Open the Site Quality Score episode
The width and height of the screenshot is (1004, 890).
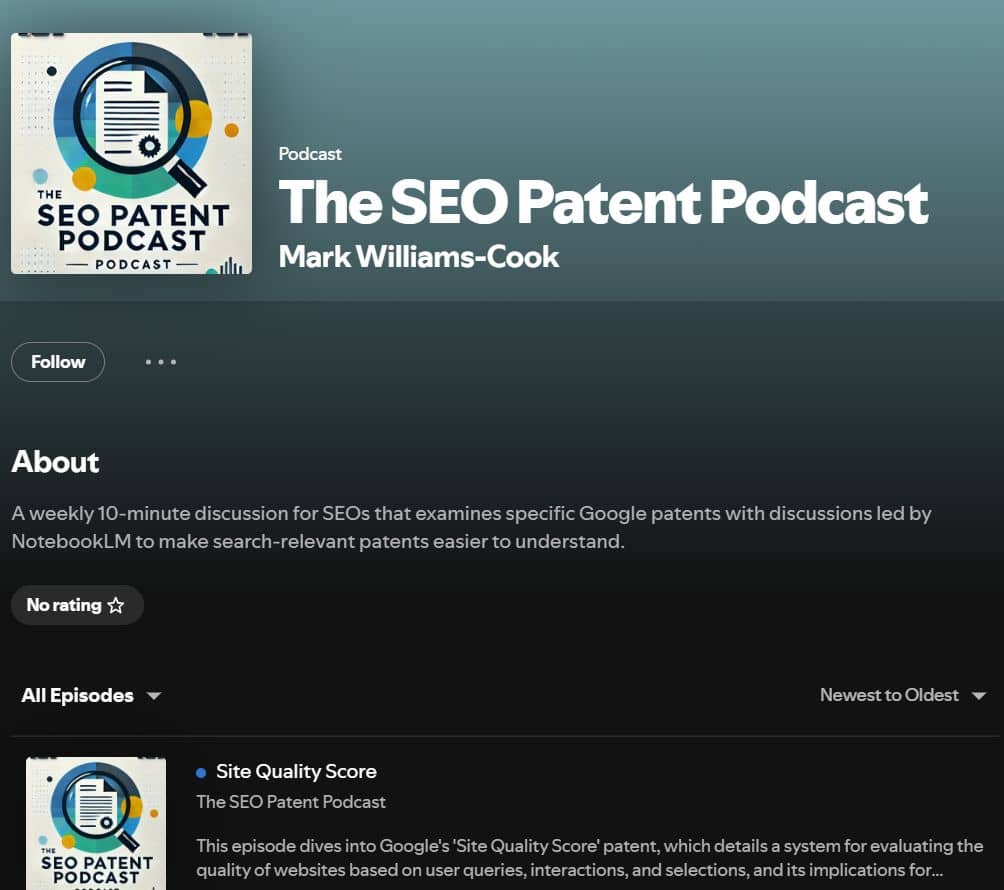[296, 772]
